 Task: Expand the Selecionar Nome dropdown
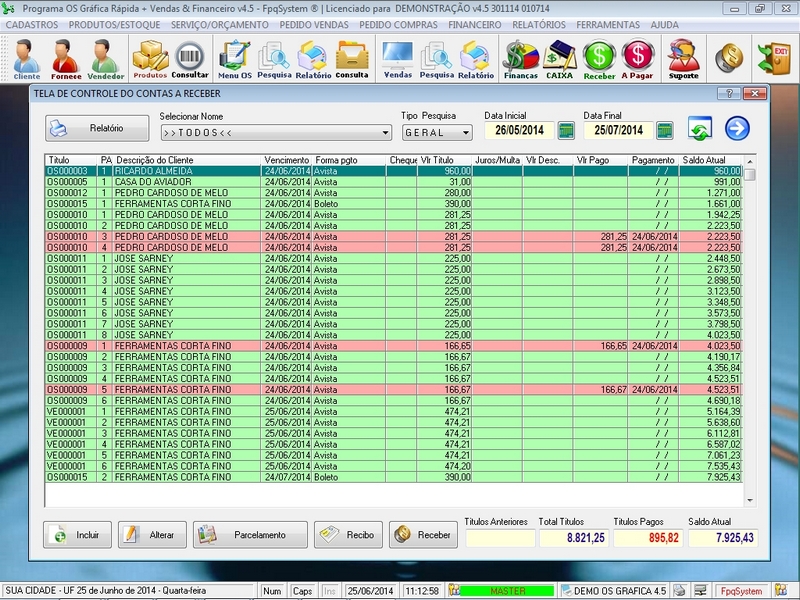[x=385, y=133]
